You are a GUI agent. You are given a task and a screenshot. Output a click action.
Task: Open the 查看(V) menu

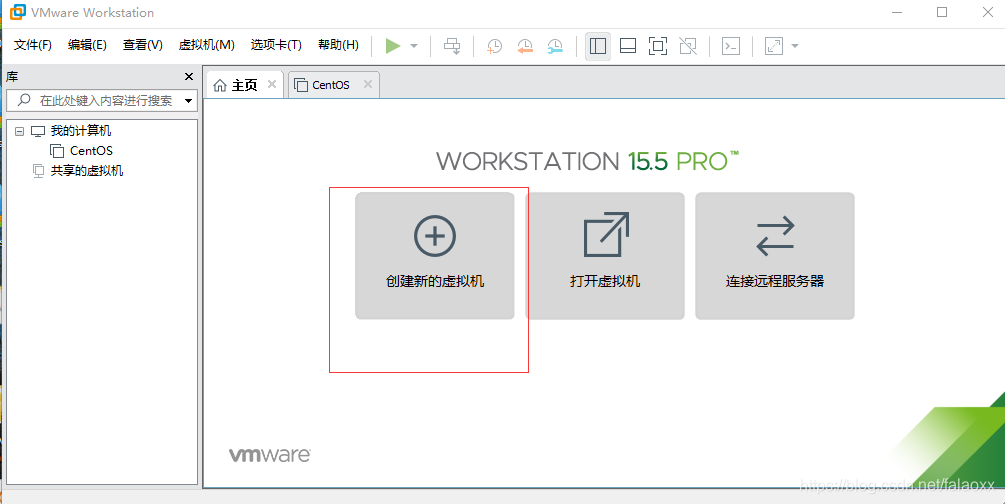click(142, 45)
